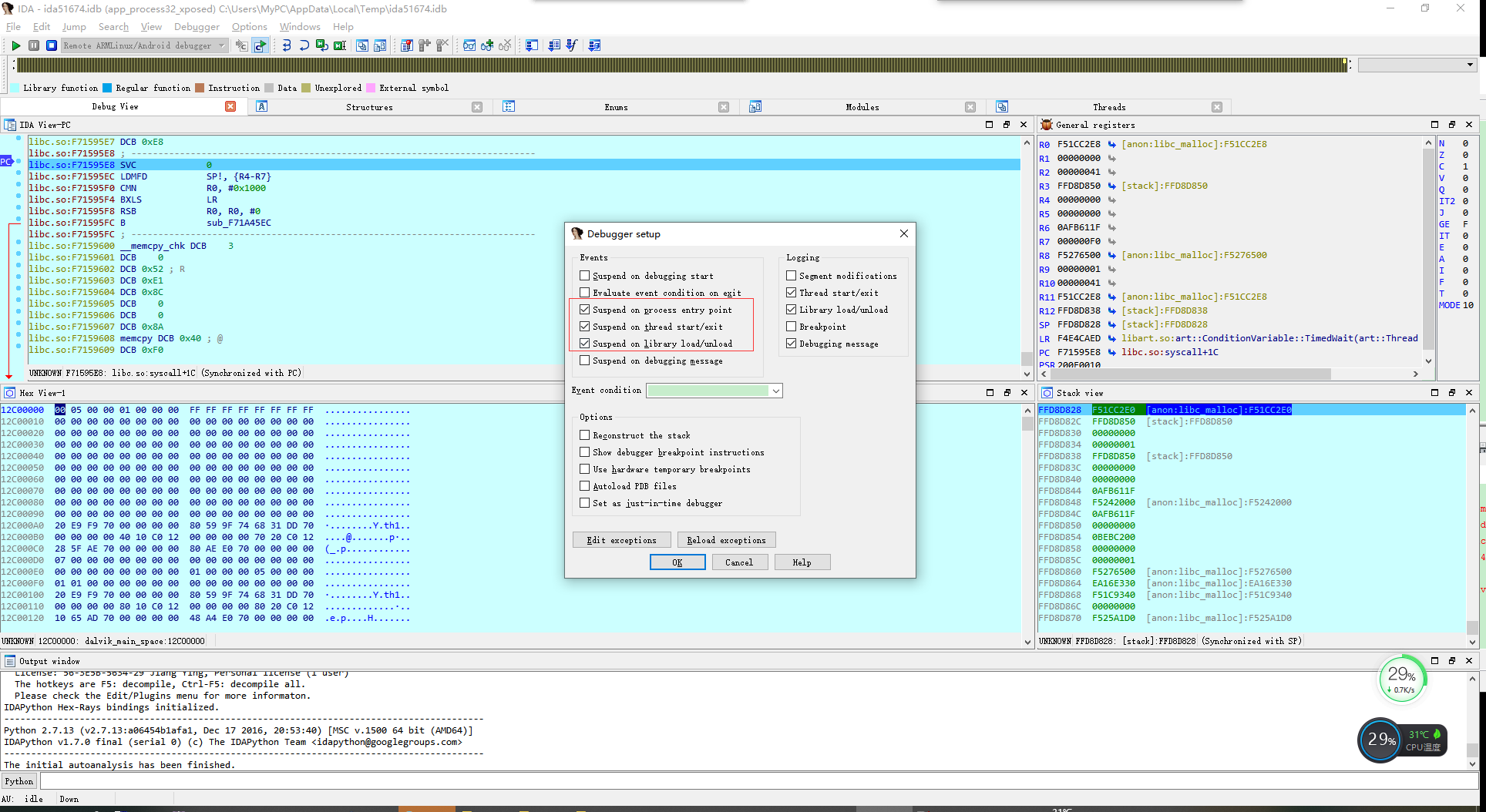Click Run to cursor icon

(x=339, y=45)
